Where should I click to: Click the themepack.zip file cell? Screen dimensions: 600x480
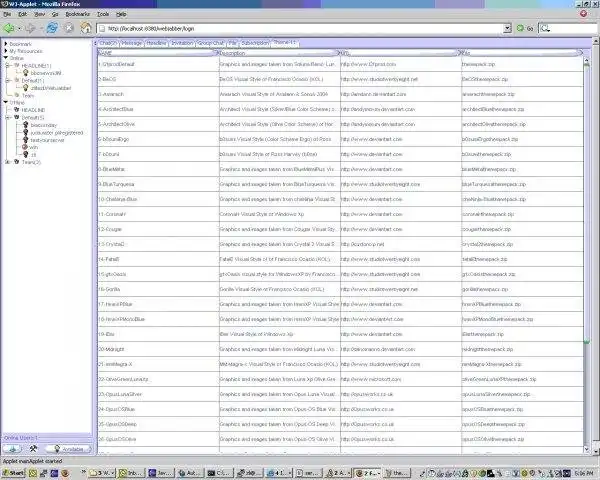(522, 64)
